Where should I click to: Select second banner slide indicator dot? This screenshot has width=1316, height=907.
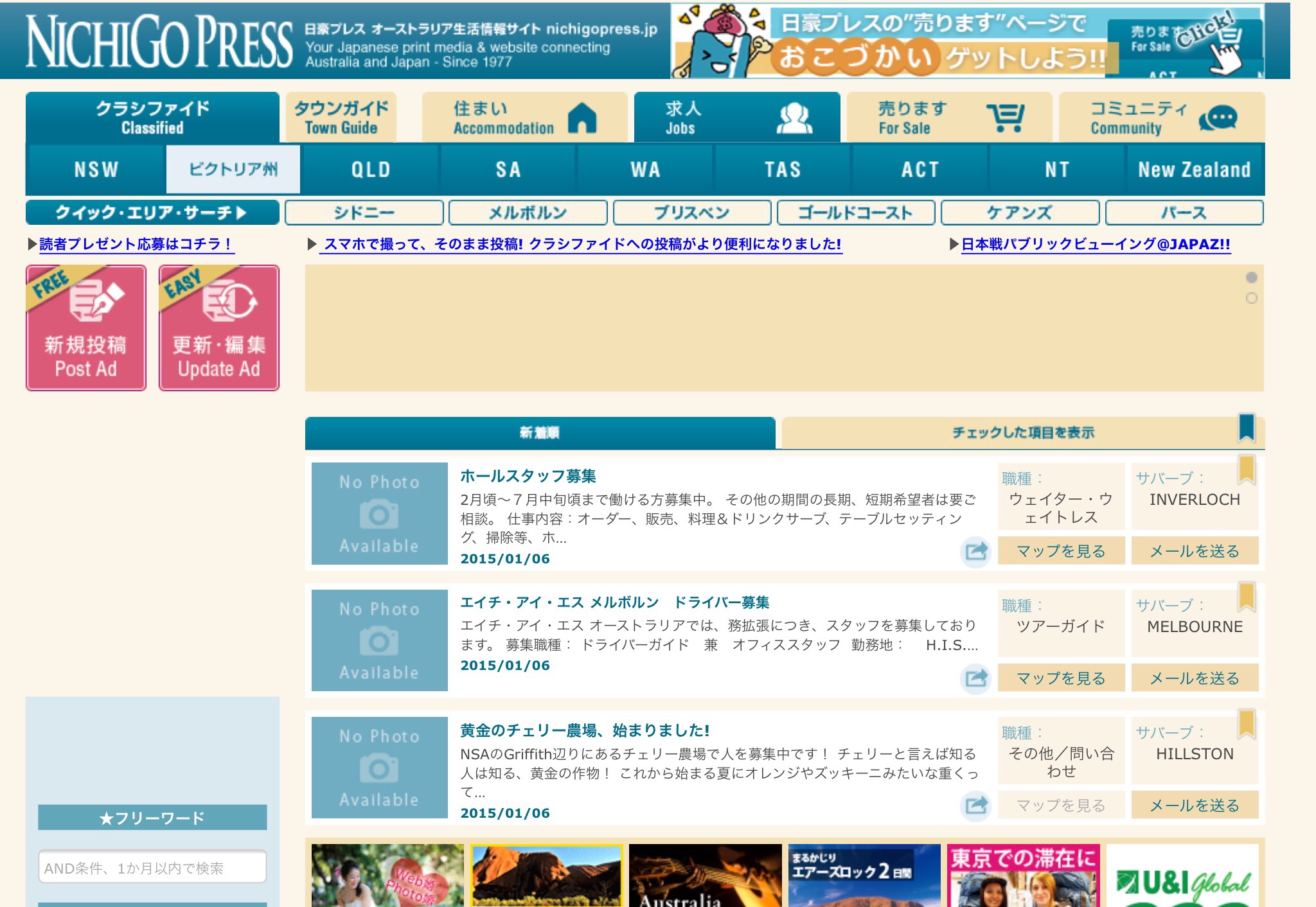tap(1251, 298)
